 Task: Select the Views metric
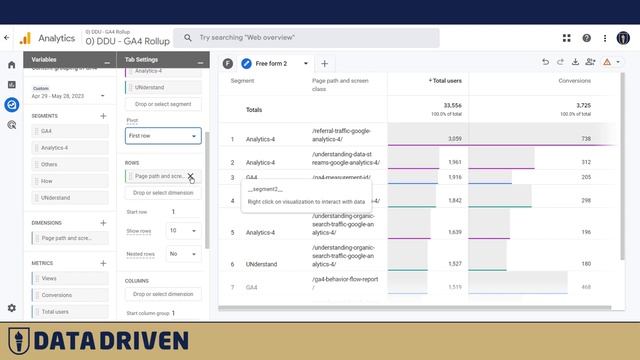[70, 278]
